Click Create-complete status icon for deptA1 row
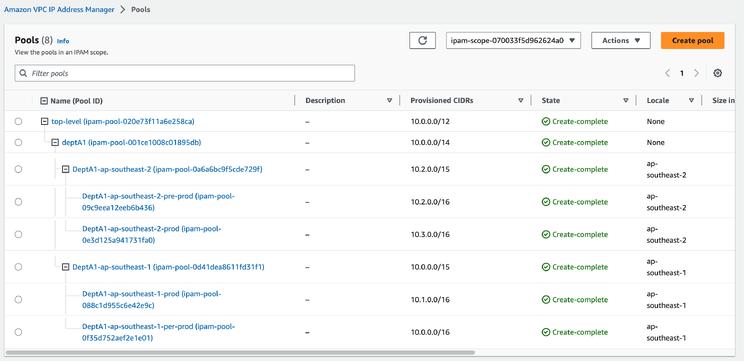 pyautogui.click(x=546, y=142)
